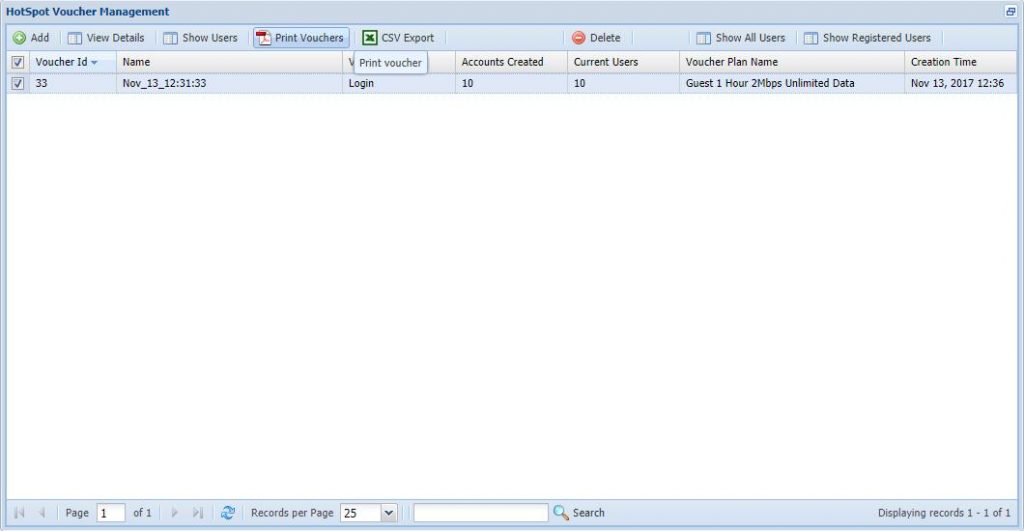
Task: Export vouchers with the CSV Export icon
Action: [370, 38]
